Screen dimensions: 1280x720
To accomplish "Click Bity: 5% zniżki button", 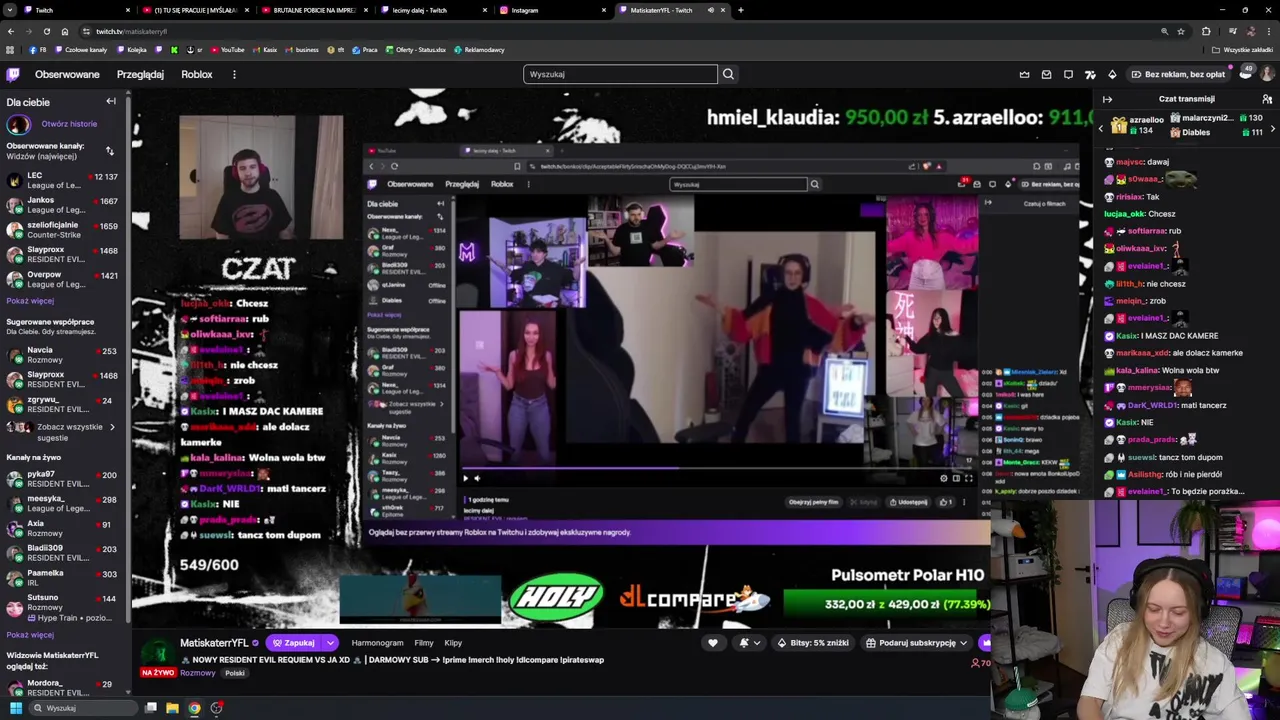I will pos(813,643).
